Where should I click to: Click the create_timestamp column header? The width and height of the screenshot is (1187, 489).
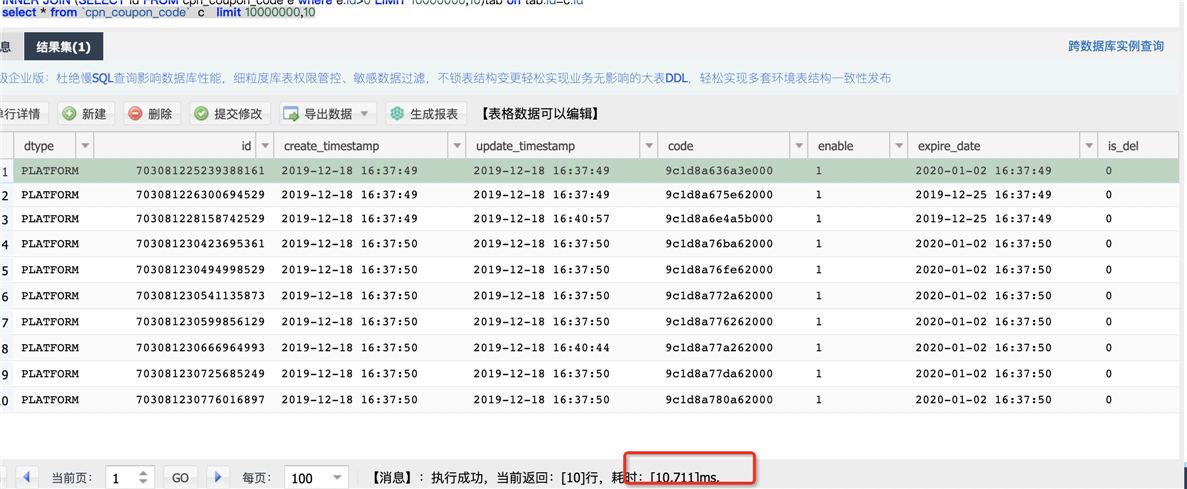coord(362,146)
